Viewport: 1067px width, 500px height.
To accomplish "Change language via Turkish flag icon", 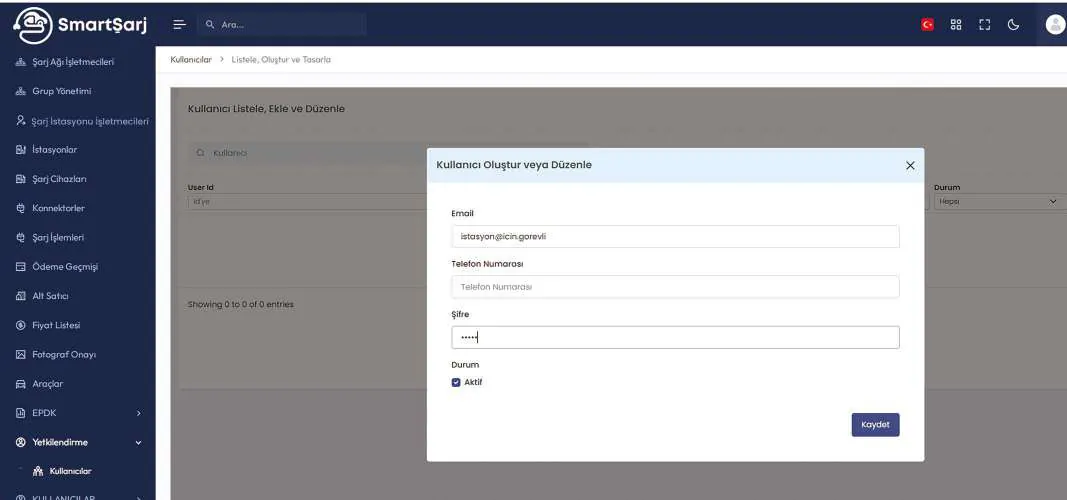I will pyautogui.click(x=927, y=24).
